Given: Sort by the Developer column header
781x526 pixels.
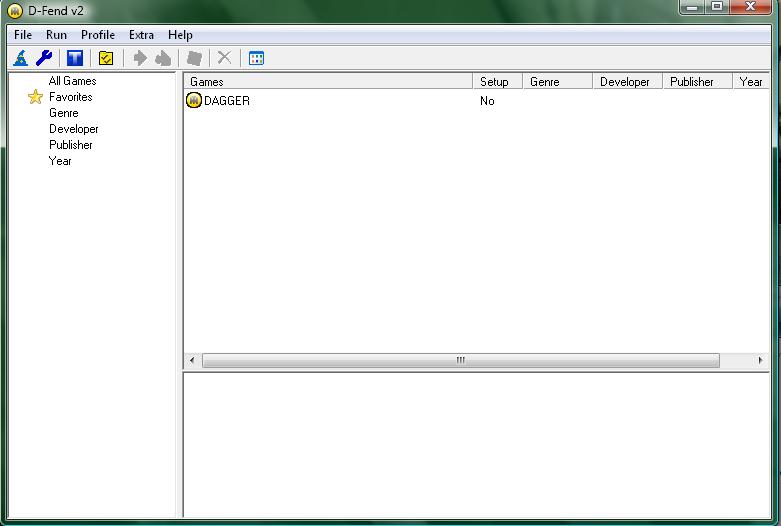Looking at the screenshot, I should point(628,82).
